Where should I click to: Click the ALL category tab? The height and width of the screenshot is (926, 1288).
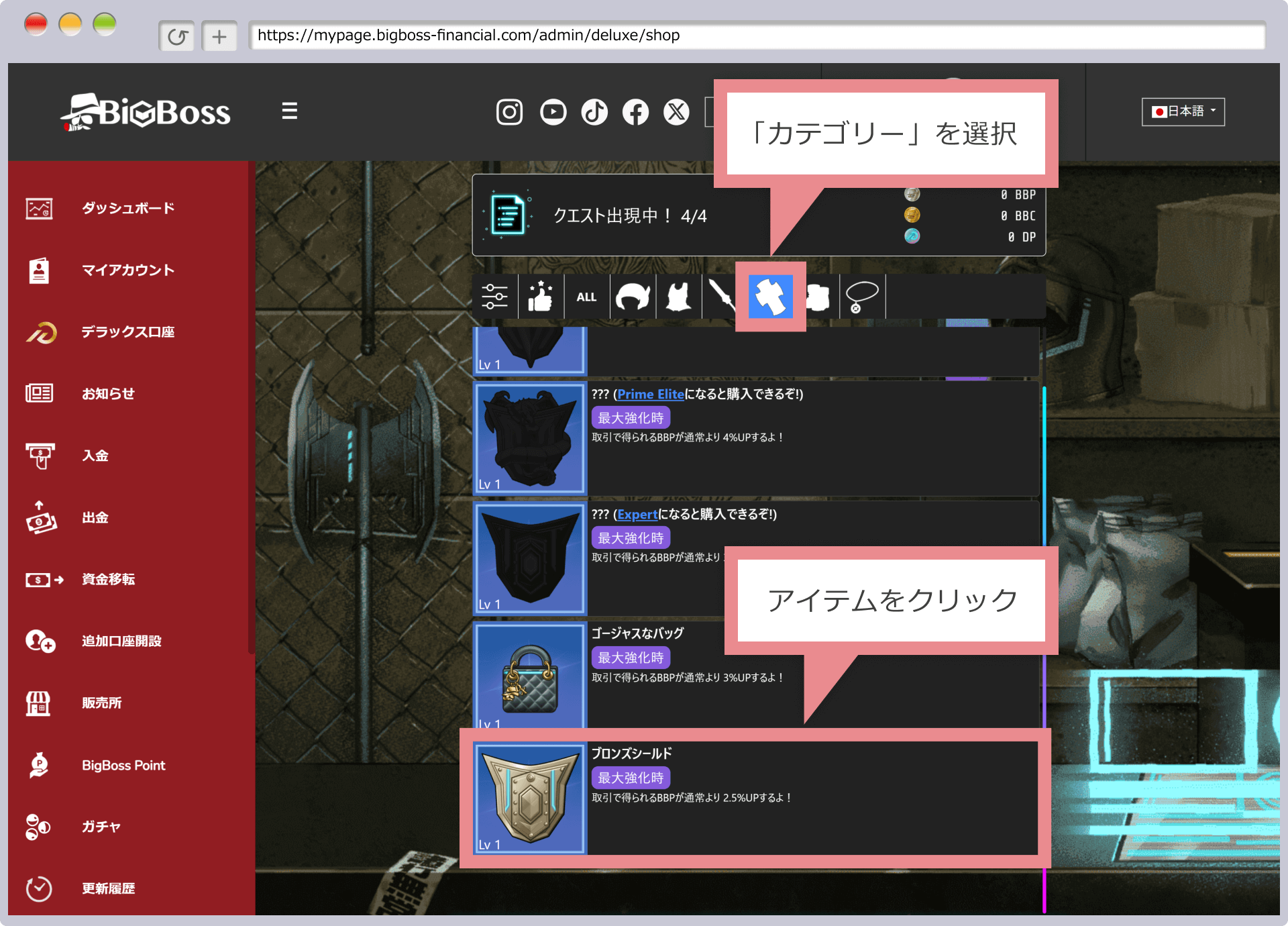pyautogui.click(x=586, y=297)
